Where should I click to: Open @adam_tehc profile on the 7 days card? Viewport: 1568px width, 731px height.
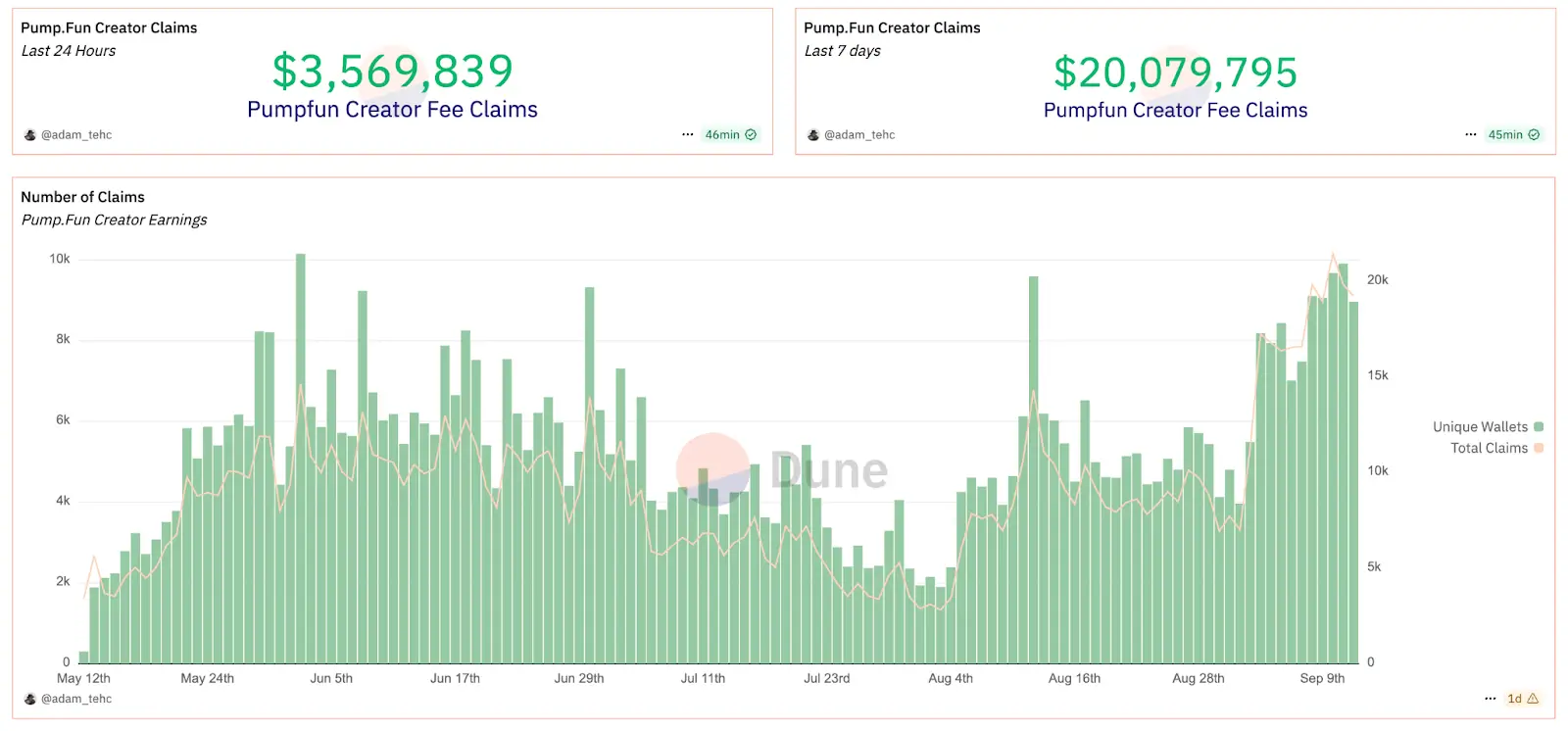click(x=859, y=135)
